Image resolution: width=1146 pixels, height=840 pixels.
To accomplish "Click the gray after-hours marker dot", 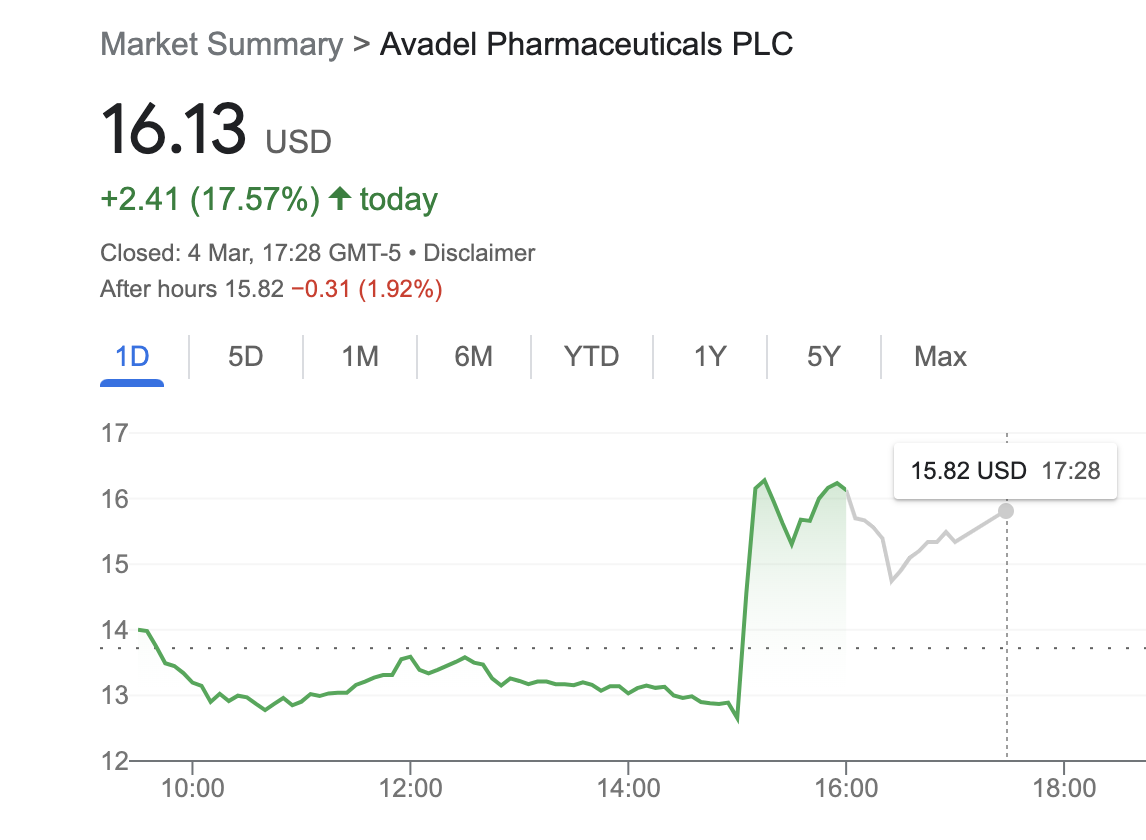I will coord(1006,511).
